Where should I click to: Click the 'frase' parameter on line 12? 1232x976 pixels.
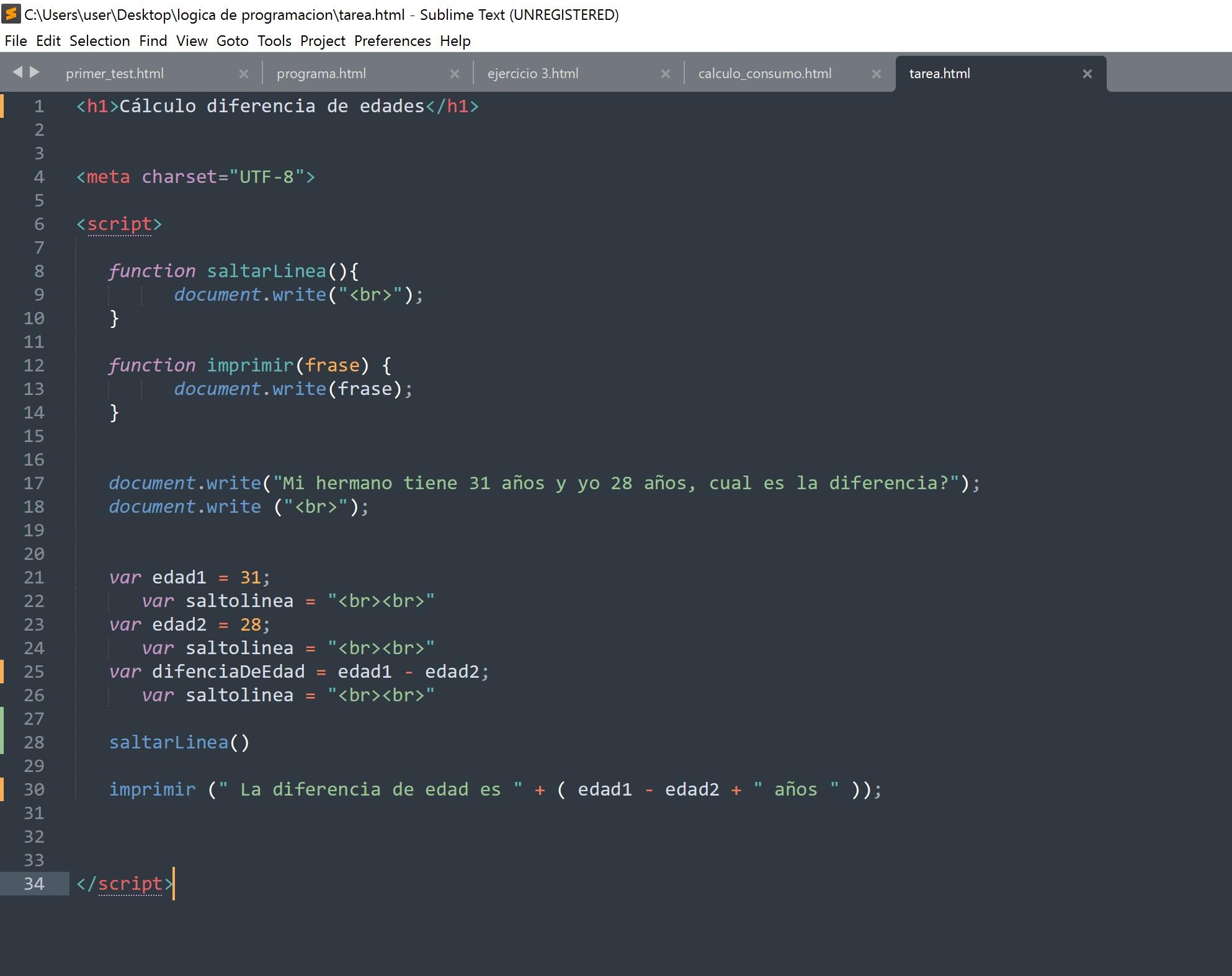(x=332, y=365)
